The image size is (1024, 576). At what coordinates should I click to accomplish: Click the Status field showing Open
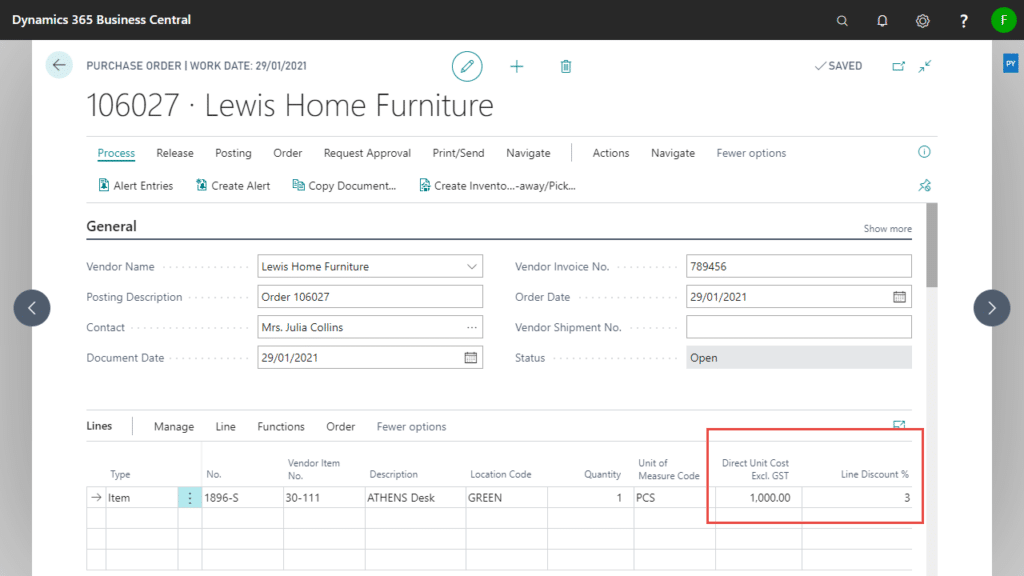coord(799,358)
